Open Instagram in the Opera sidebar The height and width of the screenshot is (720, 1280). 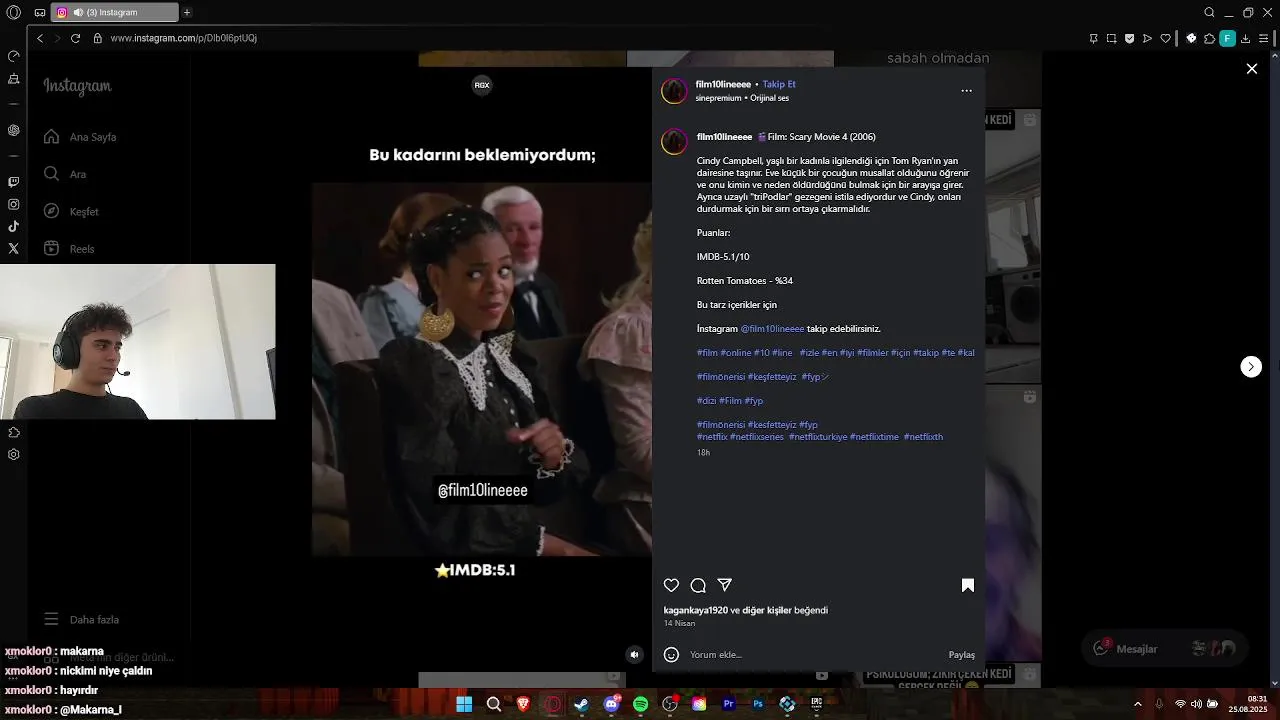pos(13,204)
